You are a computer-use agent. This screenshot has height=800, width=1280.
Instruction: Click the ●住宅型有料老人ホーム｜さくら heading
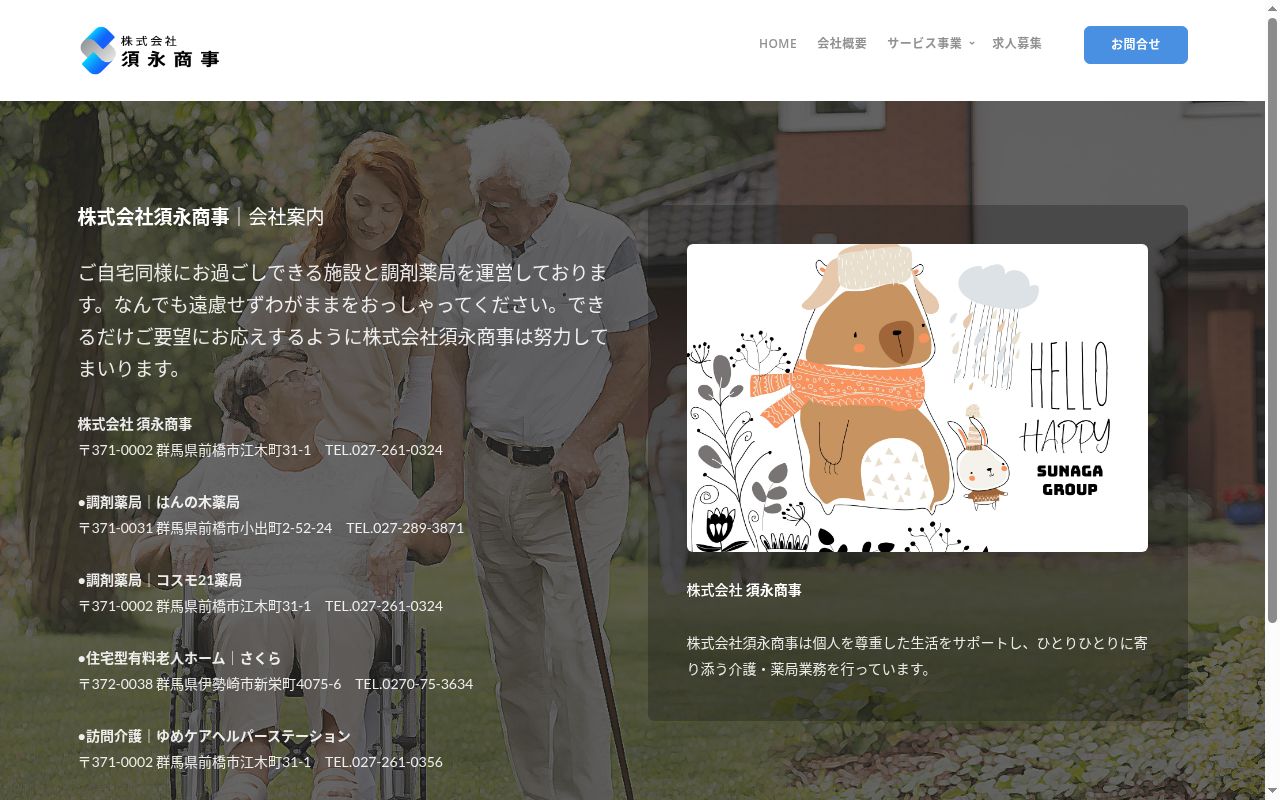(x=180, y=658)
